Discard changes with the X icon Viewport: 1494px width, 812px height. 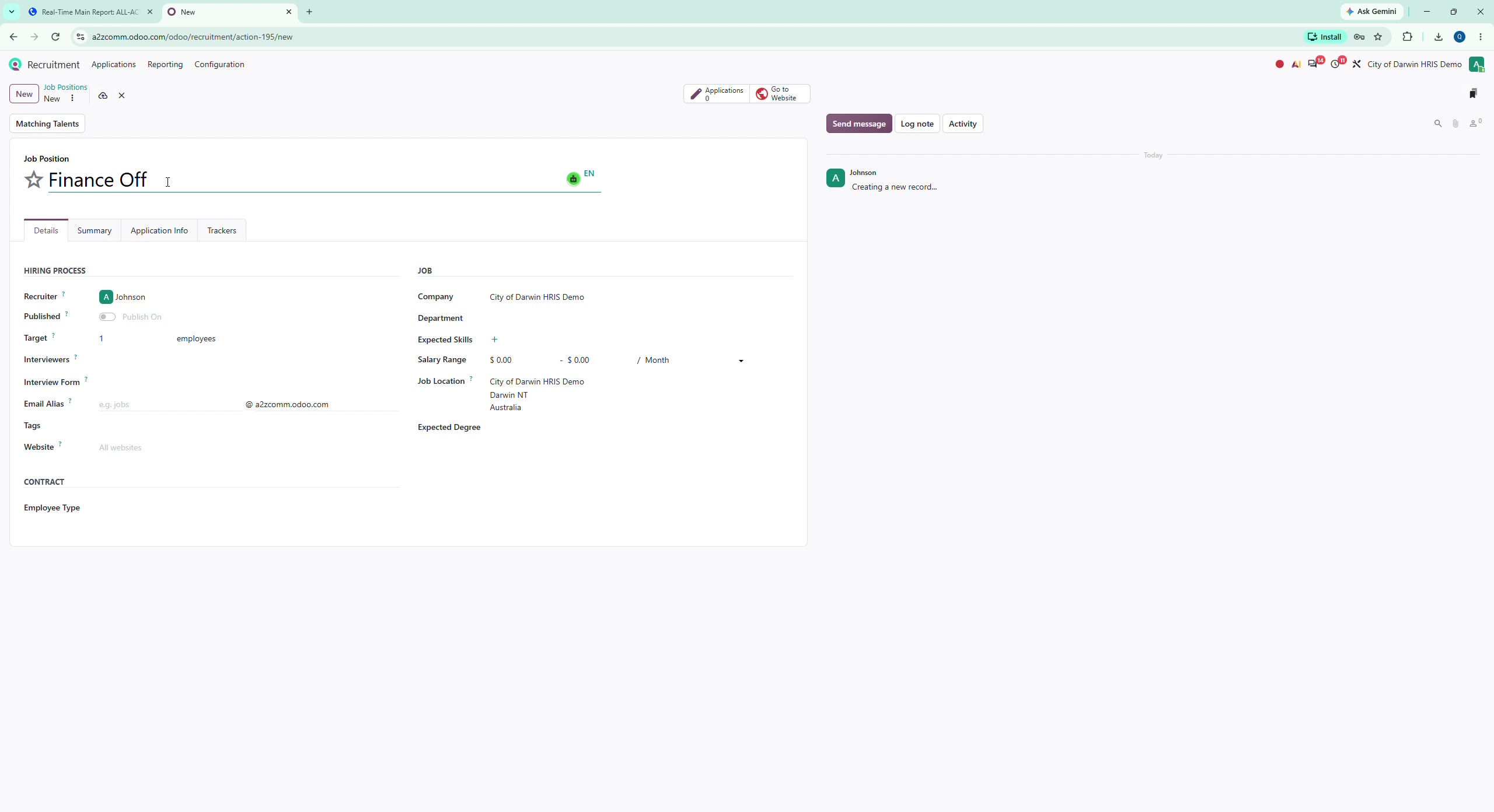tap(121, 96)
